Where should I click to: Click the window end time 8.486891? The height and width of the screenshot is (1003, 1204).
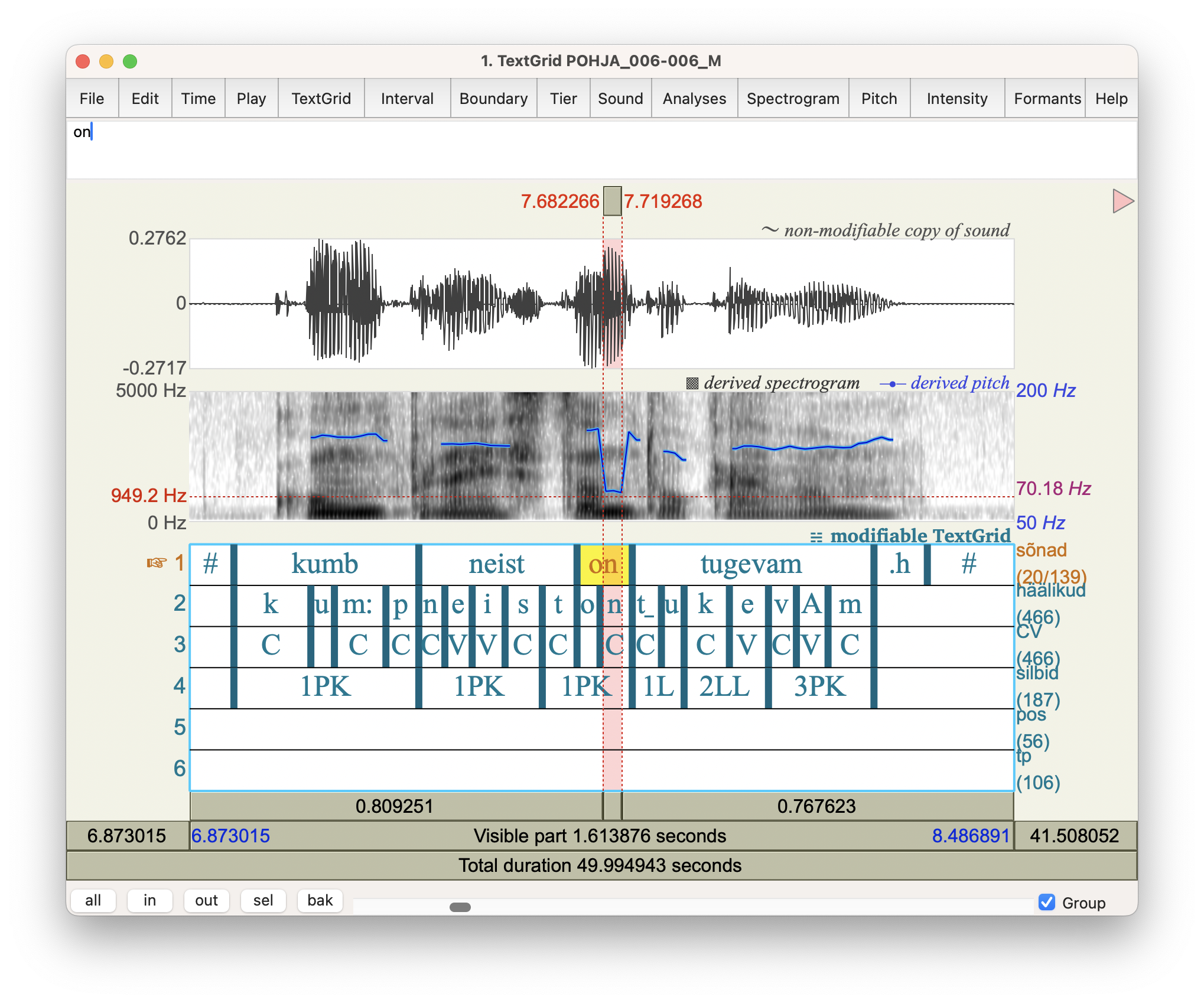tap(971, 836)
